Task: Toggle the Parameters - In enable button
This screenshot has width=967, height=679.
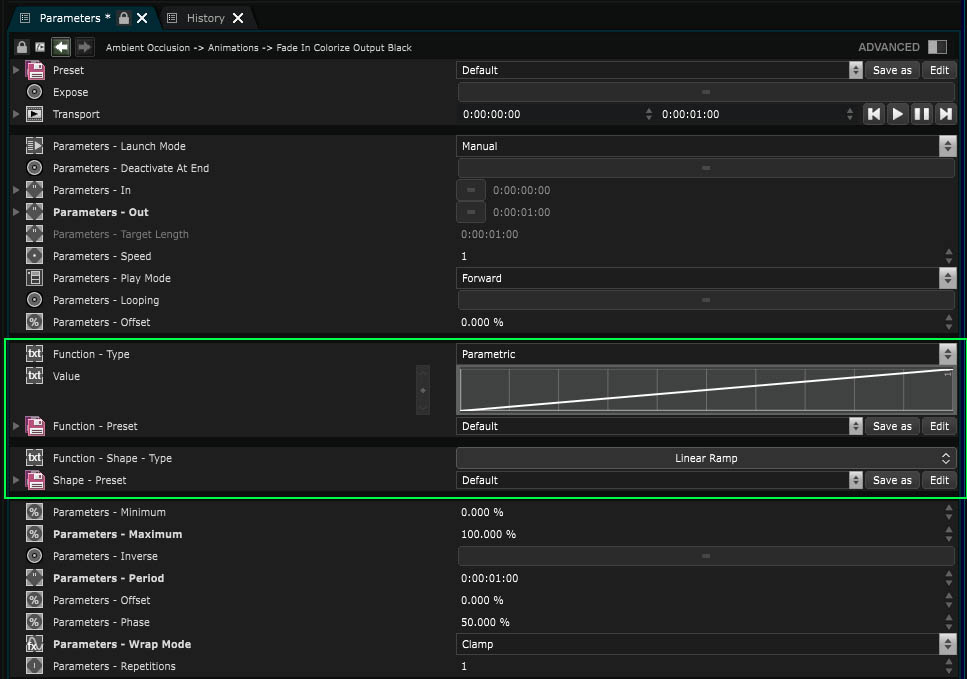Action: point(471,190)
